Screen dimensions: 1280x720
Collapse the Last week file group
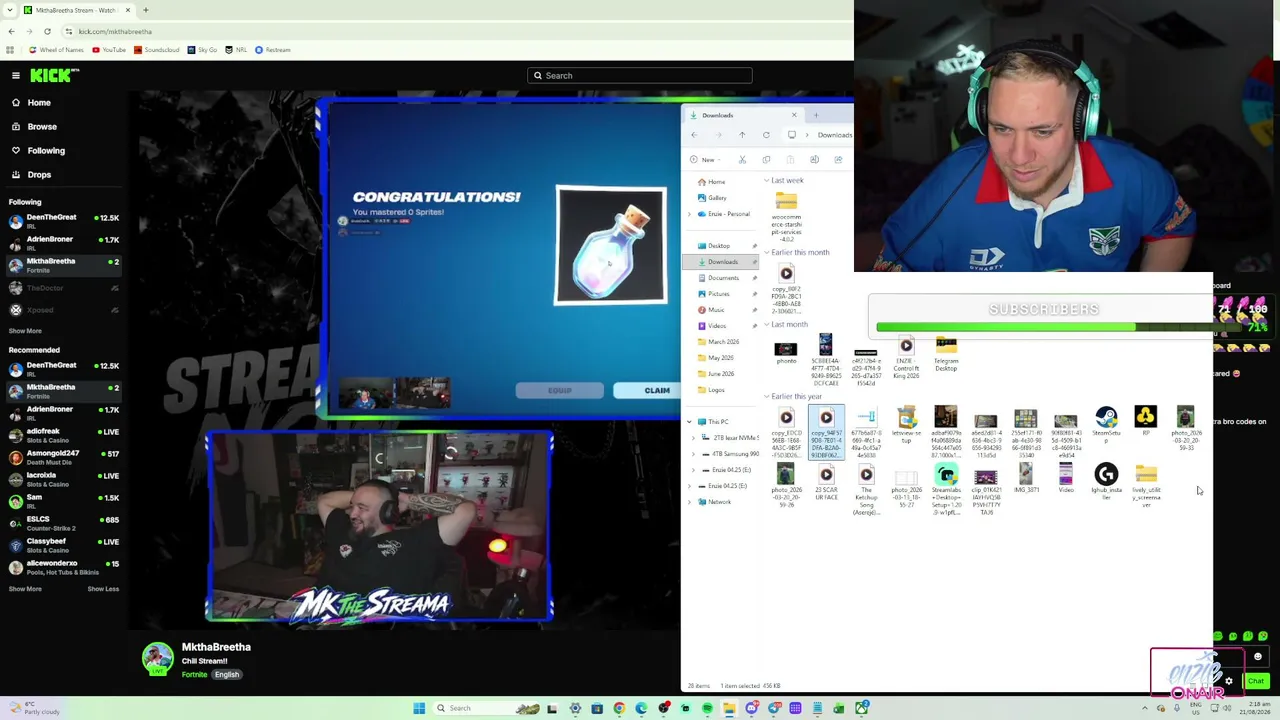pyautogui.click(x=766, y=181)
